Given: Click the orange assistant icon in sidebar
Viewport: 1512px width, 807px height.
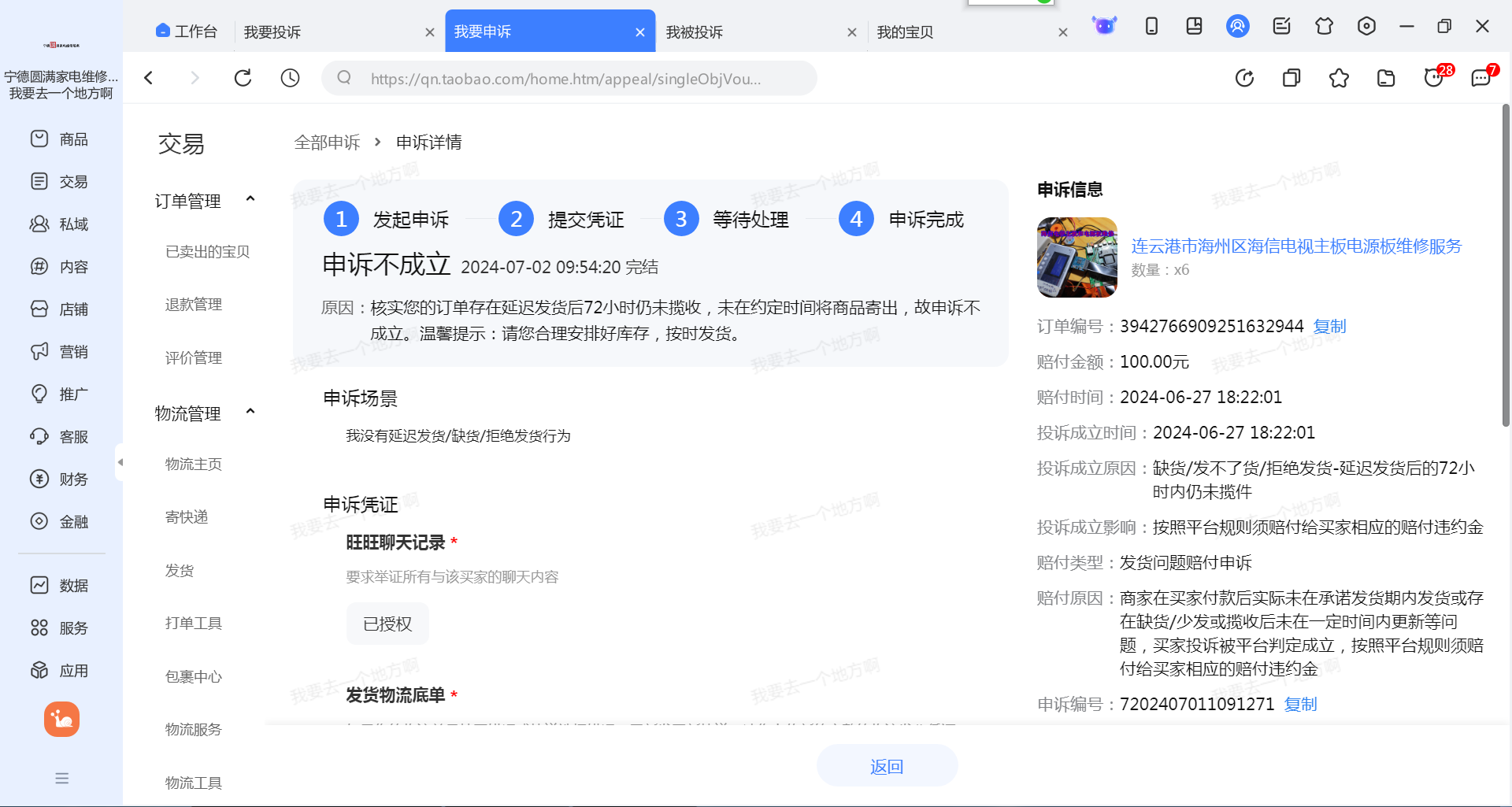Looking at the screenshot, I should pyautogui.click(x=61, y=720).
